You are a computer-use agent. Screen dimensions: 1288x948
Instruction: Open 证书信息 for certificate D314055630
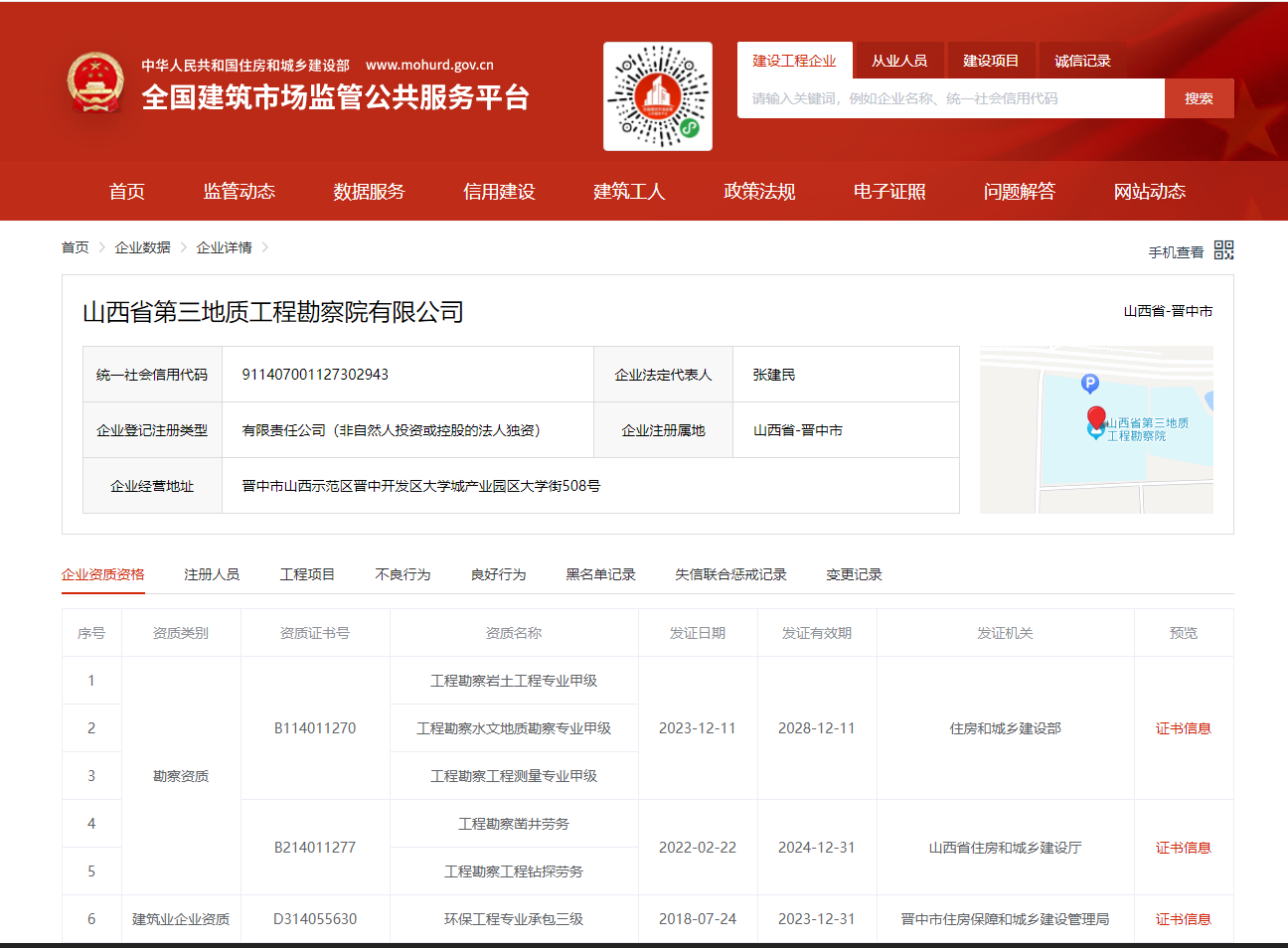pyautogui.click(x=1184, y=919)
